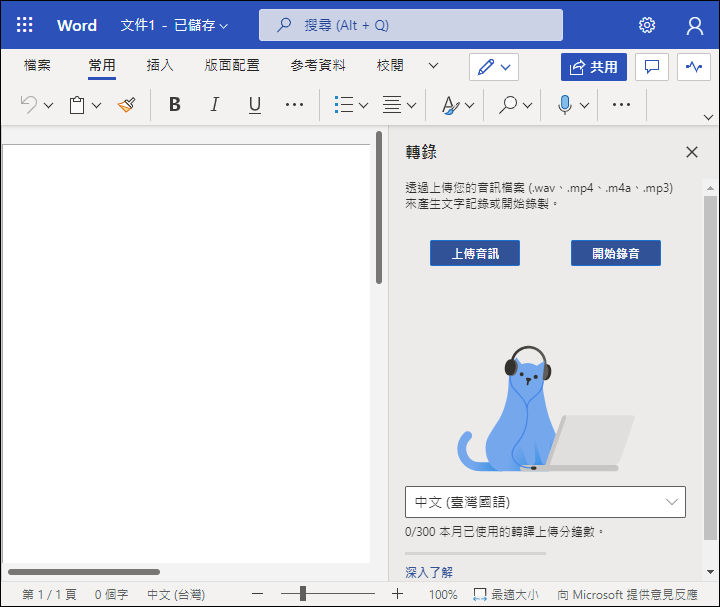Click the bullets list icon

coord(343,105)
